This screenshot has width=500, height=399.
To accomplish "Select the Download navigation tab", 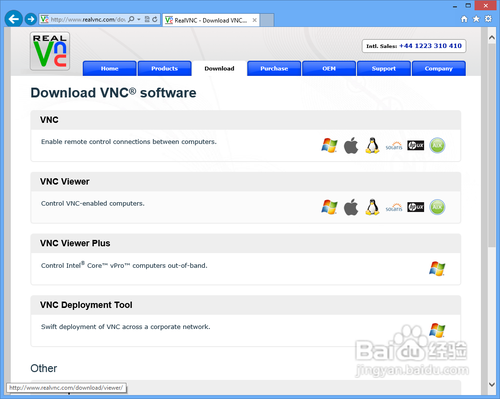I will tap(219, 68).
